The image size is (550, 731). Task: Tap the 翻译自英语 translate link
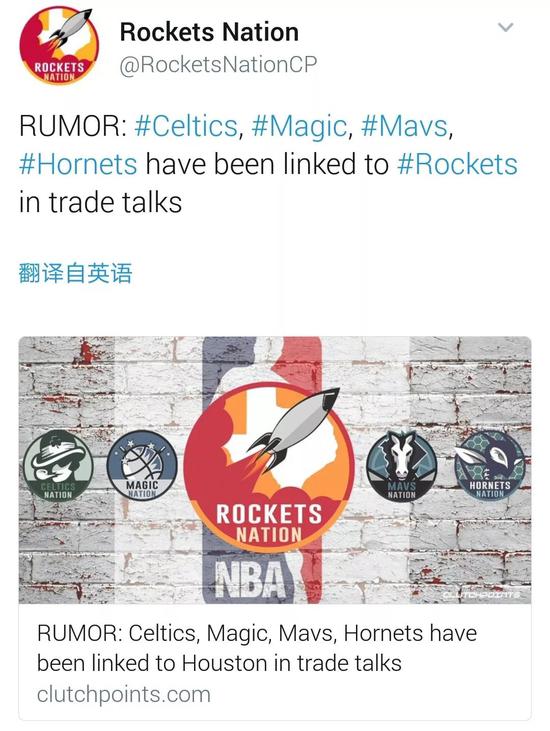coord(76,273)
